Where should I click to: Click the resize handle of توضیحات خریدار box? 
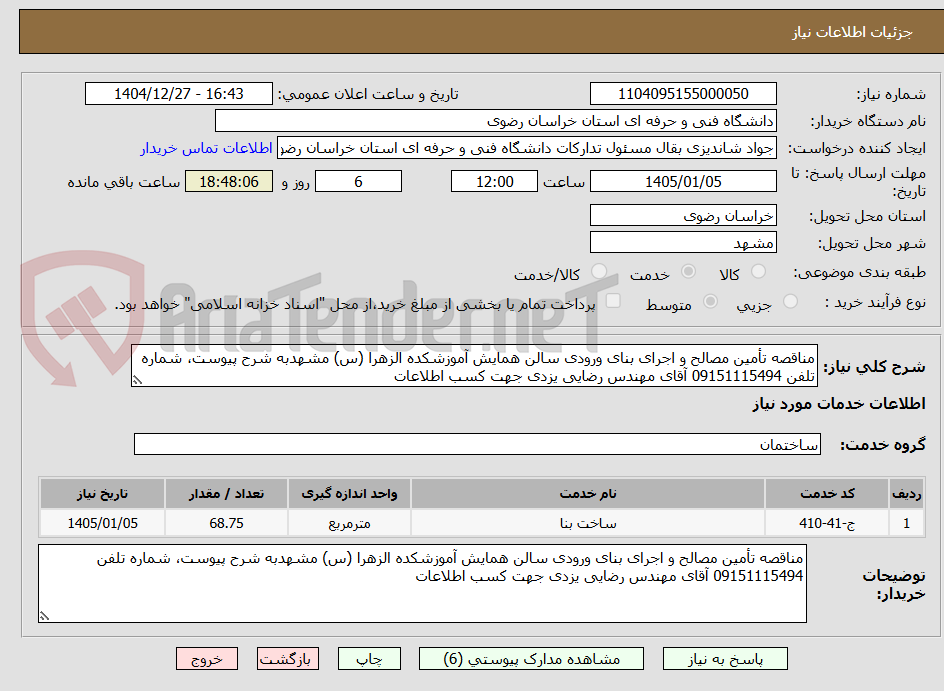click(x=44, y=616)
